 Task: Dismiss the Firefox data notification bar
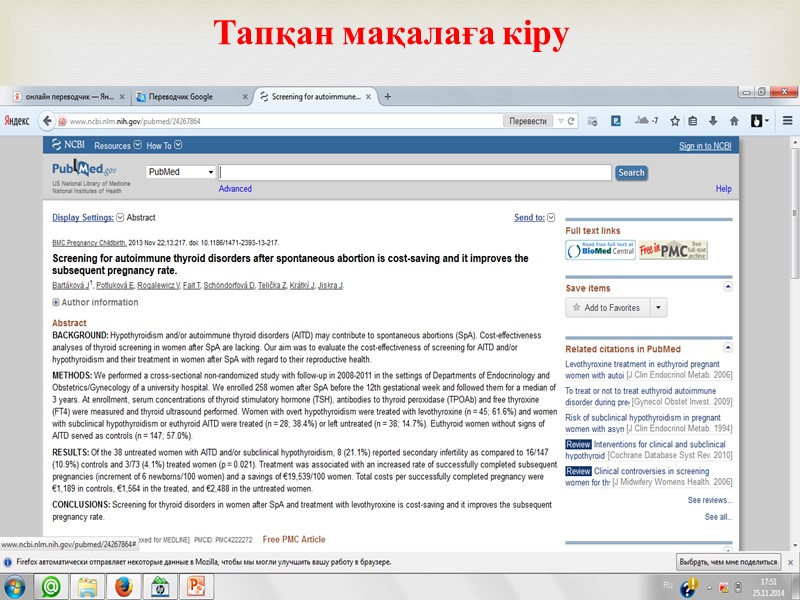click(790, 562)
